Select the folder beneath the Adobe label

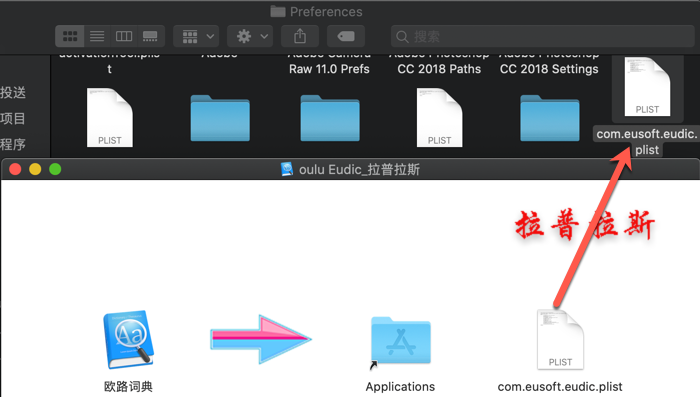pos(220,118)
